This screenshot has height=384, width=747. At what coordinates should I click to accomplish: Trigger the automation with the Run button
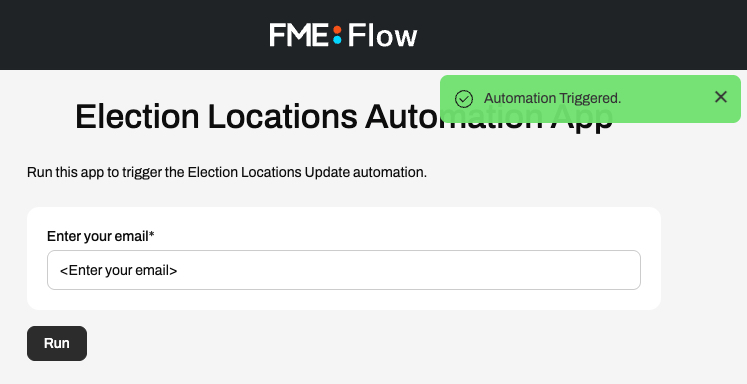(x=57, y=343)
